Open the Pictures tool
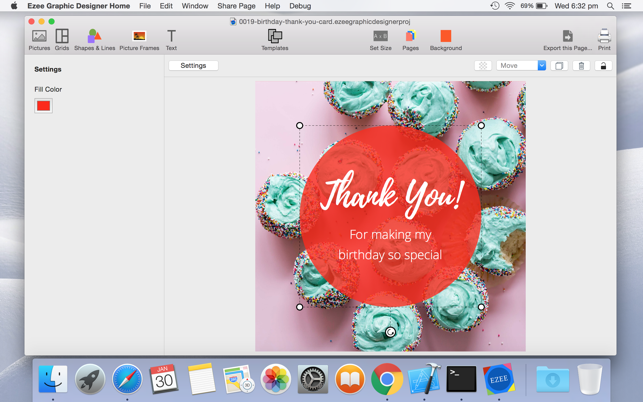The image size is (643, 402). pyautogui.click(x=39, y=39)
